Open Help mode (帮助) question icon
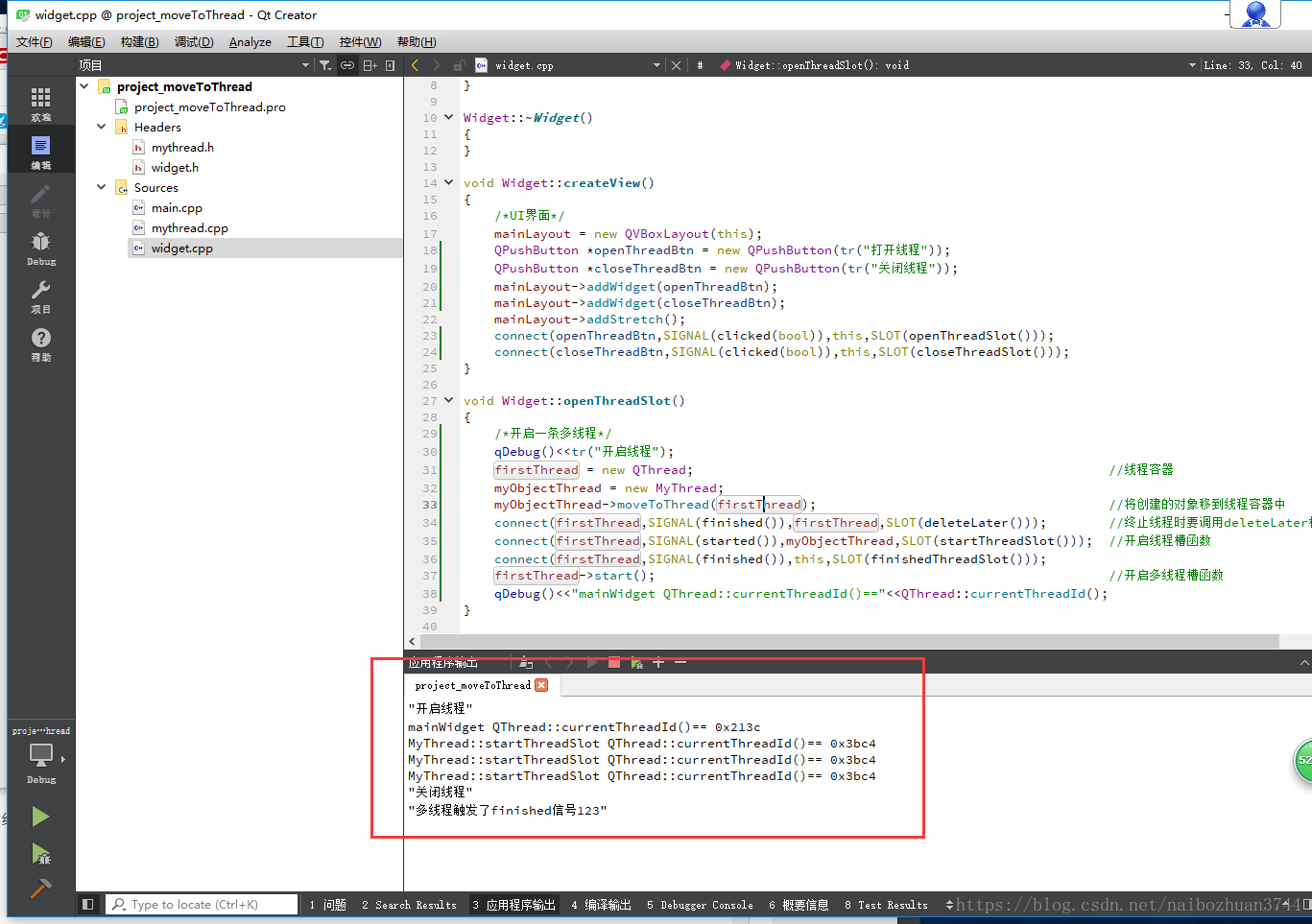Viewport: 1312px width, 924px height. [40, 343]
